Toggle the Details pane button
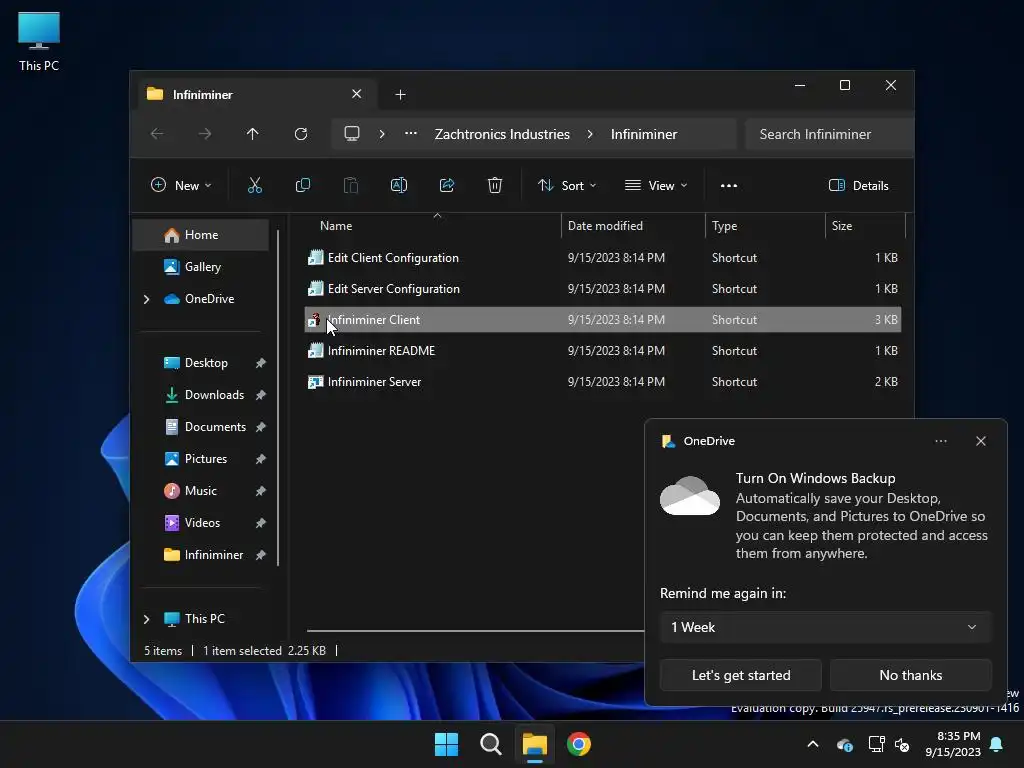The image size is (1024, 768). [859, 185]
